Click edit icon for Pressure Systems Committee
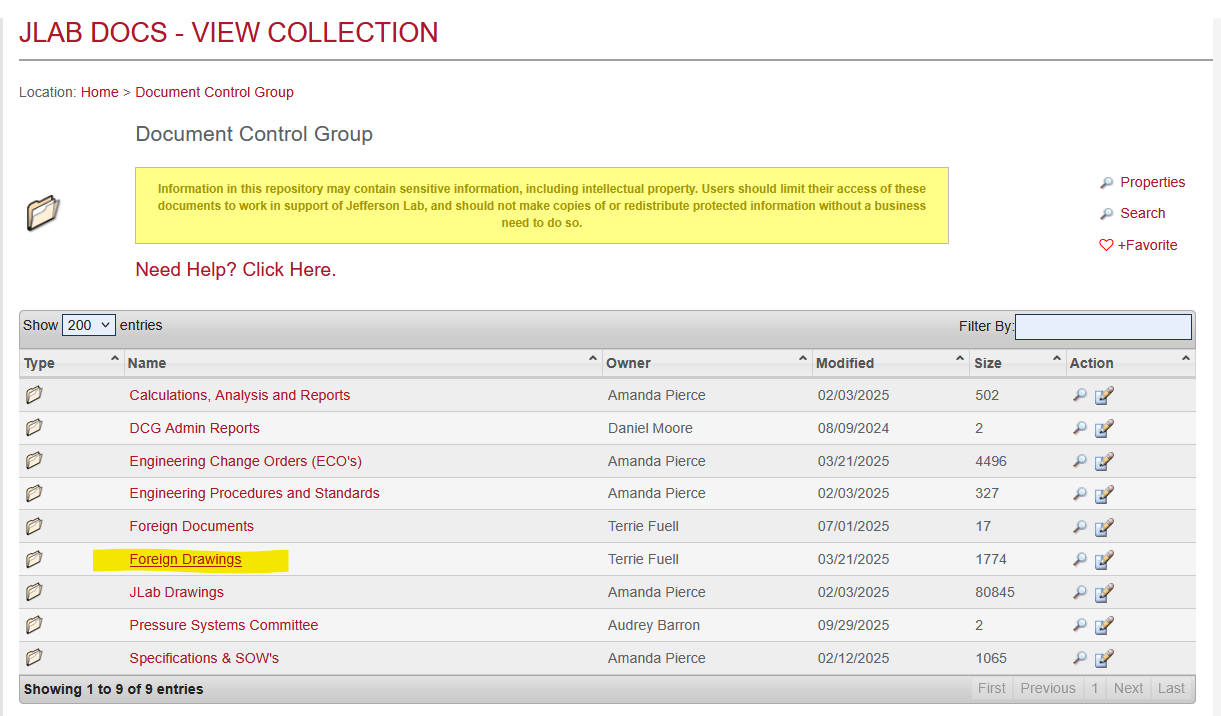Viewport: 1221px width, 716px height. point(1104,626)
